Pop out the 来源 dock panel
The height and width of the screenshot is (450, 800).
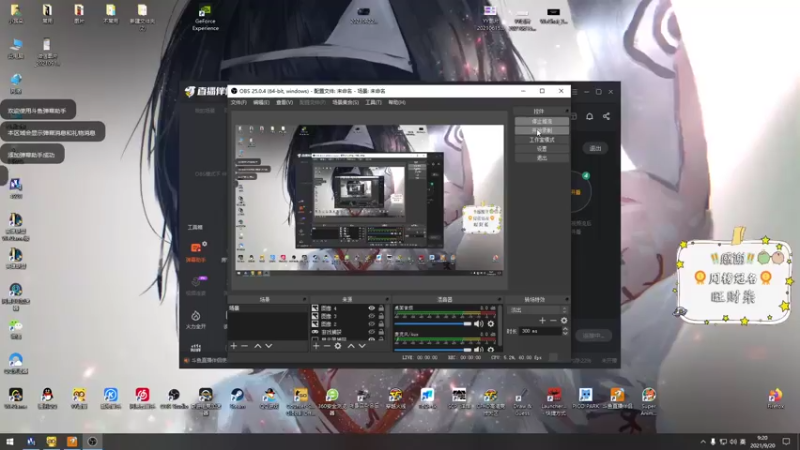click(x=387, y=299)
